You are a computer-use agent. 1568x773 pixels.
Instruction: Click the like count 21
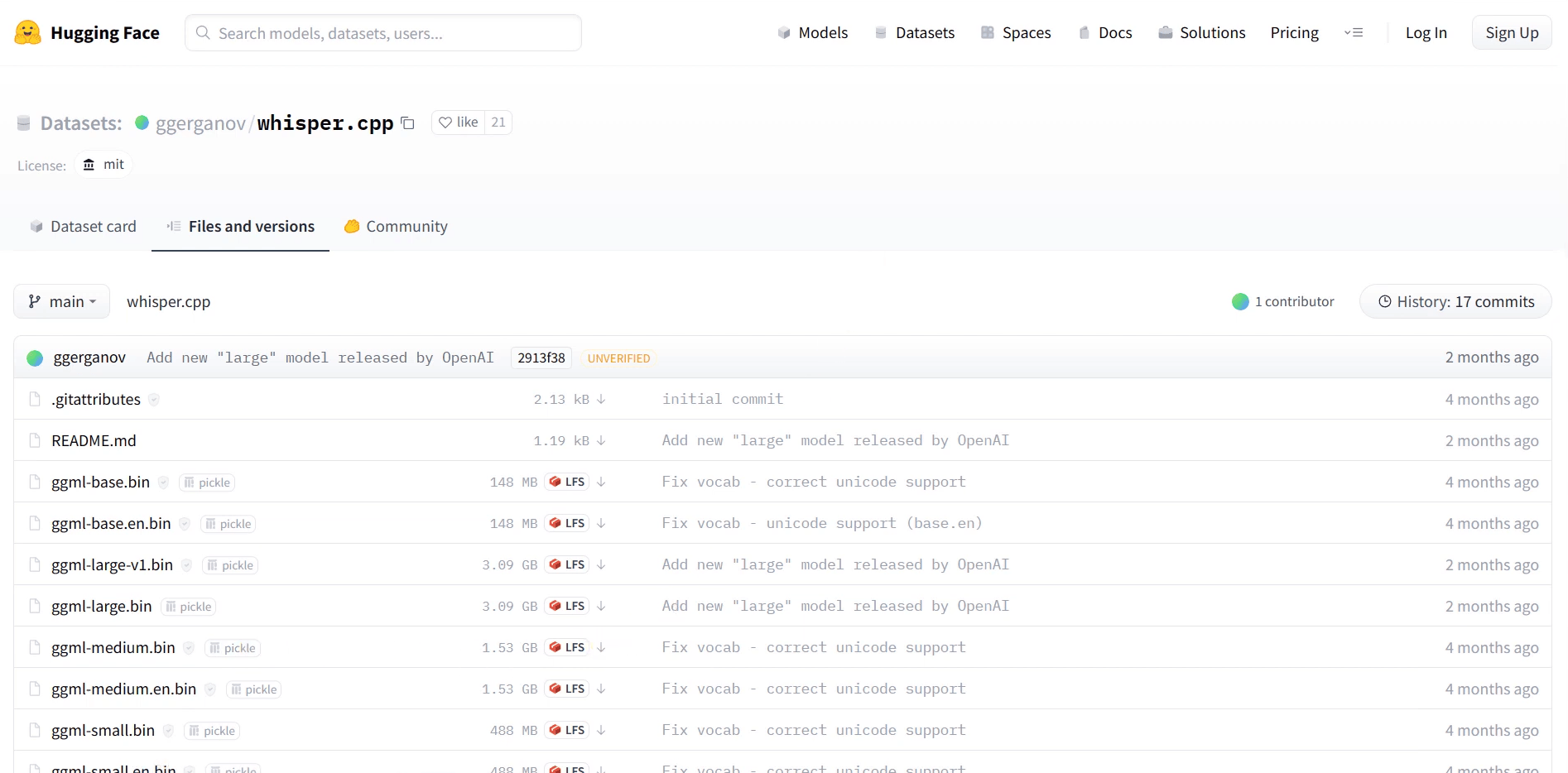coord(498,122)
